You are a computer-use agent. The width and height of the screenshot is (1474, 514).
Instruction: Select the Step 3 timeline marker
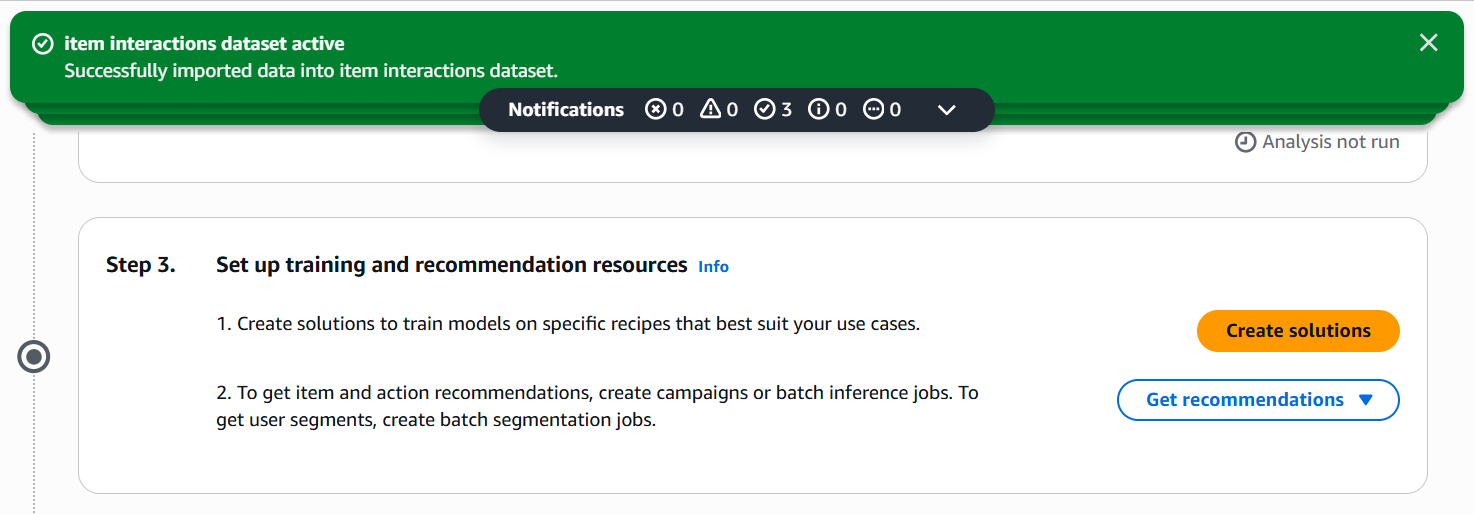(34, 357)
